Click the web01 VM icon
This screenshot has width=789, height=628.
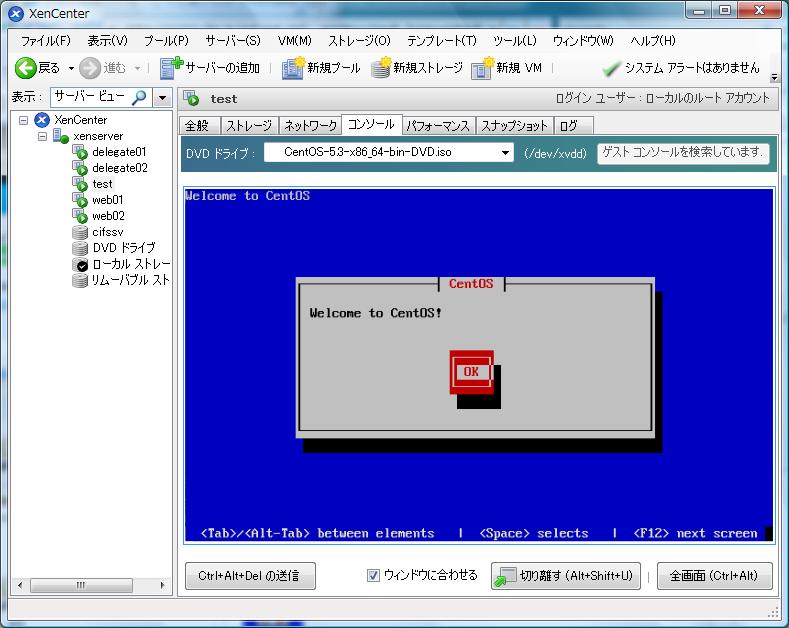[80, 200]
